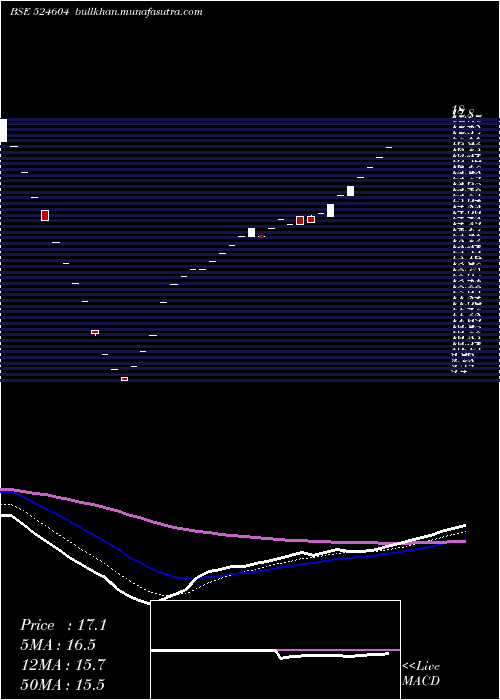Click the 'Price : 17.1' value
Viewport: 500px width, 700px height.
[x=63, y=625]
